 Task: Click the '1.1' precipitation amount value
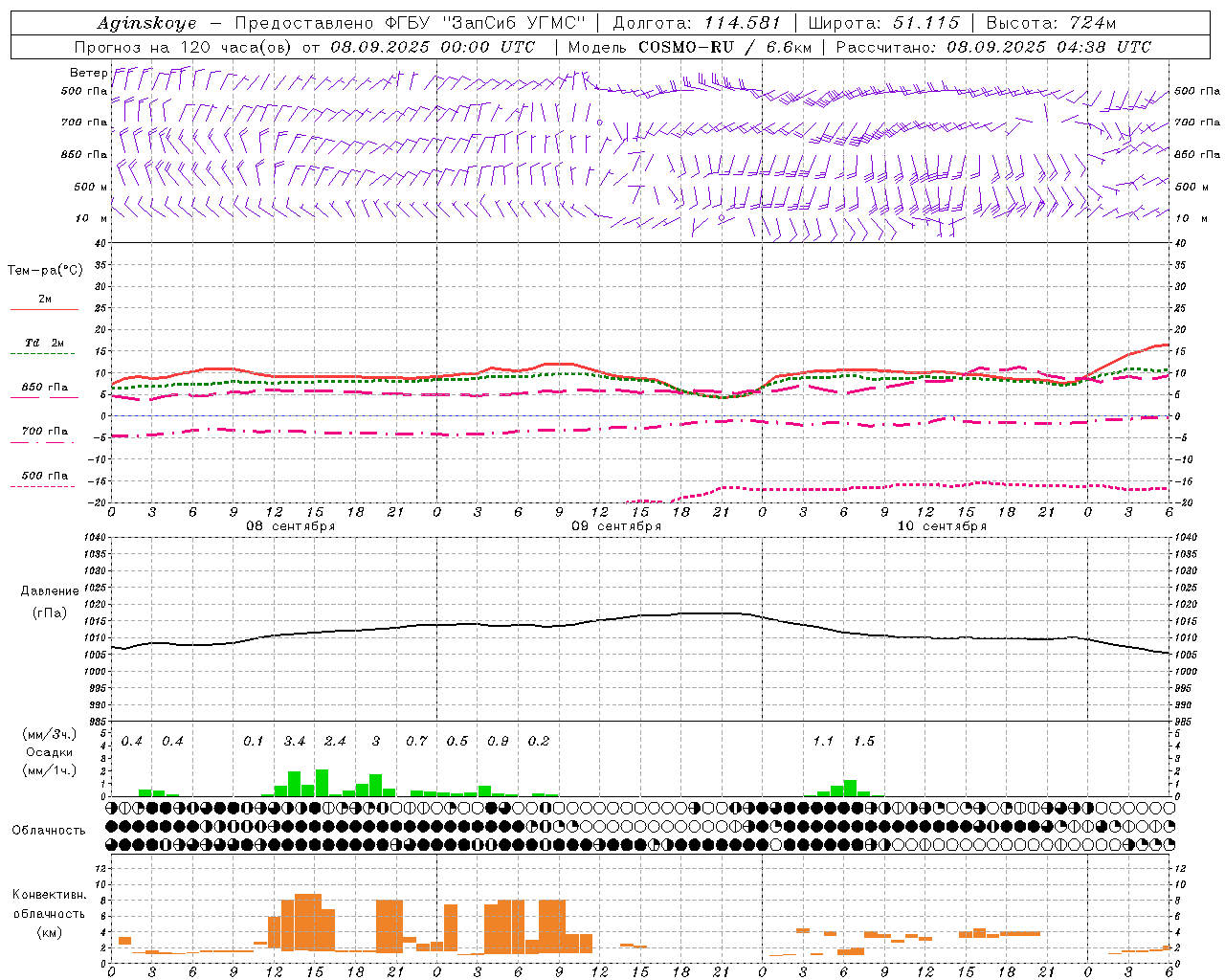click(823, 741)
